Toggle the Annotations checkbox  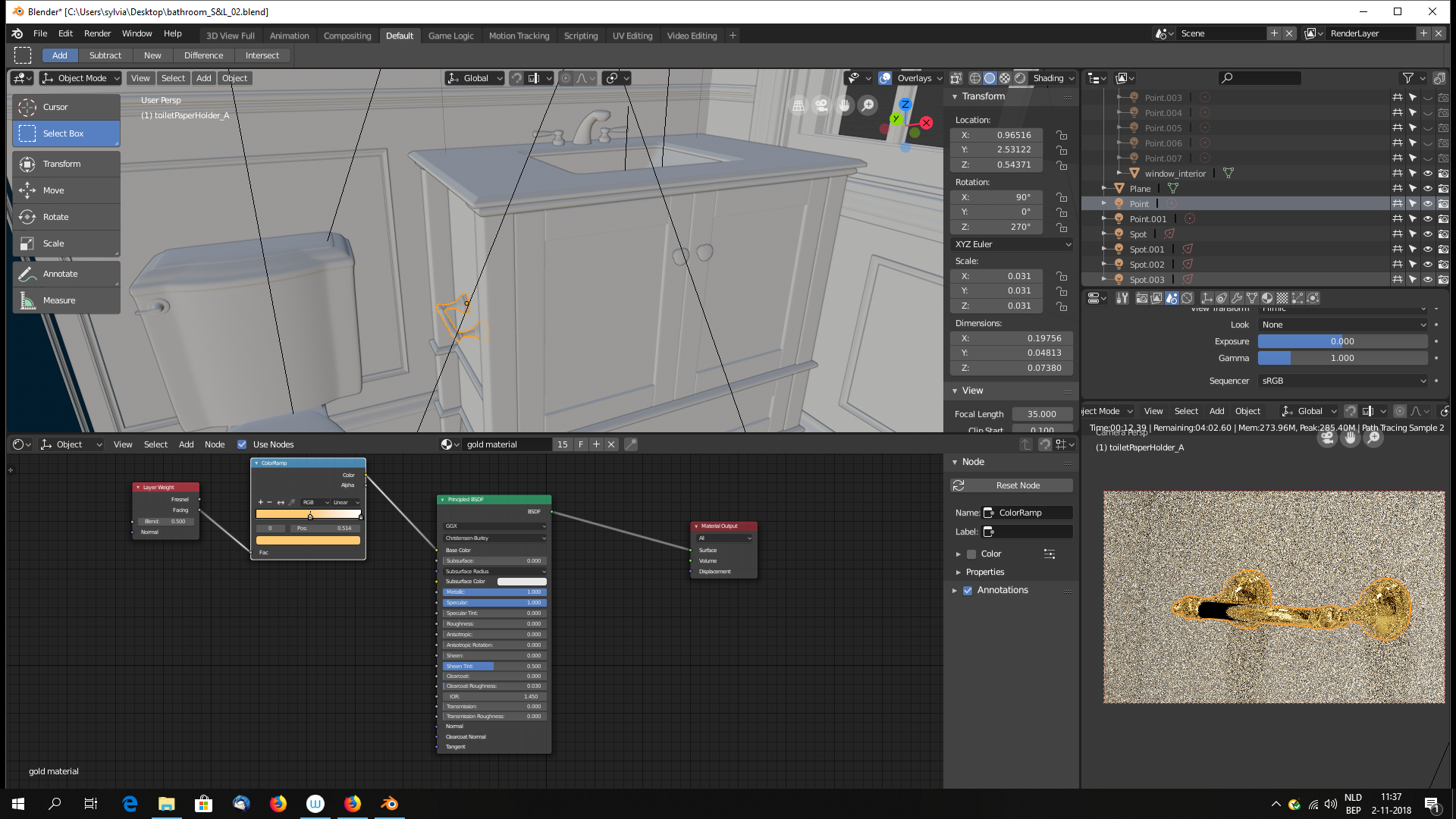[x=968, y=591]
